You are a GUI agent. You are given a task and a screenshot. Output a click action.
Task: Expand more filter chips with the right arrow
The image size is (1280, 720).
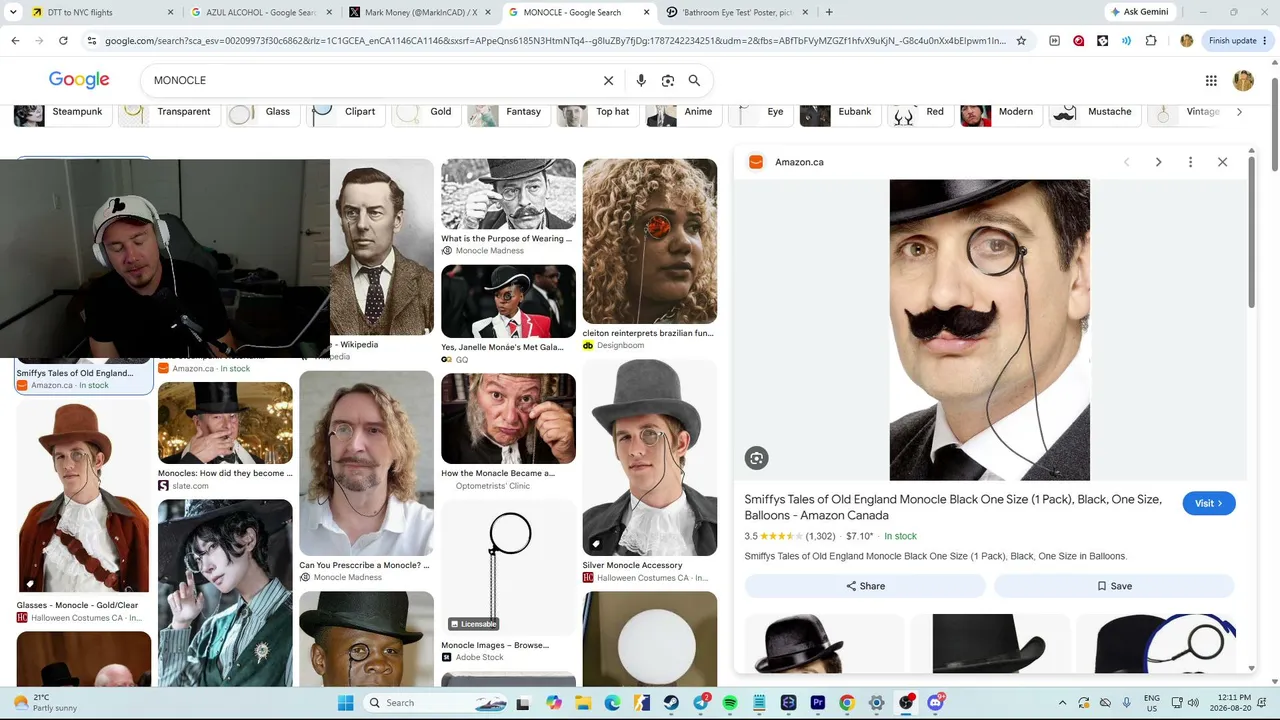tap(1239, 112)
